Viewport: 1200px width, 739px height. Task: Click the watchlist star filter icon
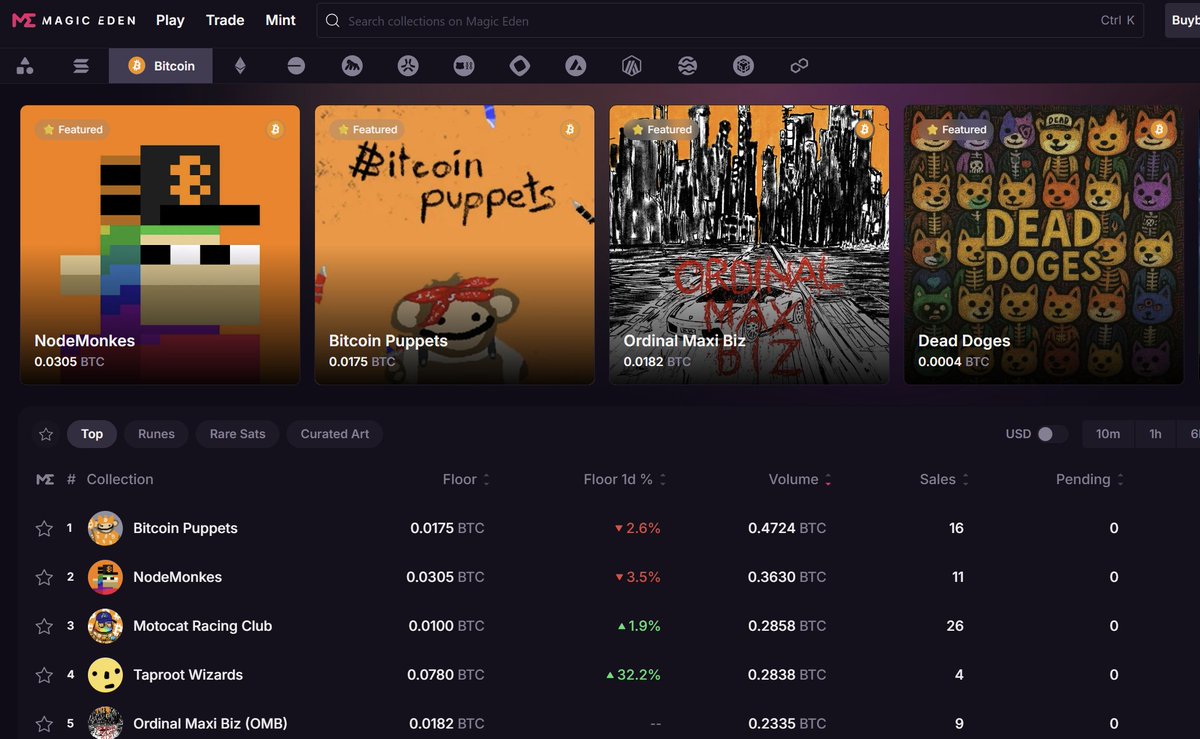point(45,434)
